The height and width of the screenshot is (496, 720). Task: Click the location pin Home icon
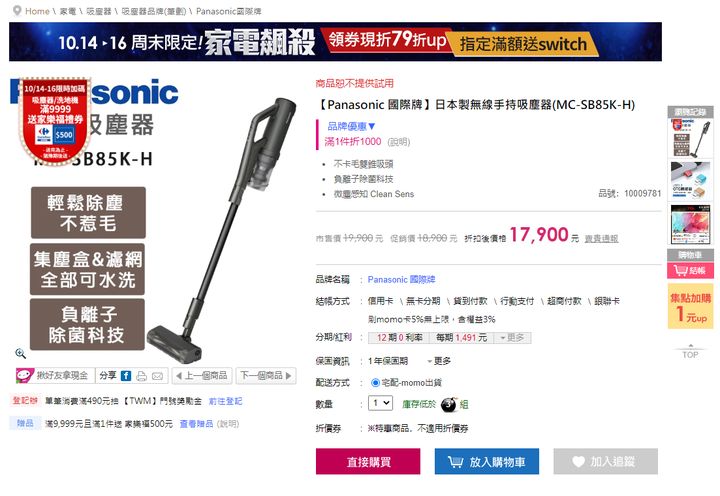coord(17,11)
